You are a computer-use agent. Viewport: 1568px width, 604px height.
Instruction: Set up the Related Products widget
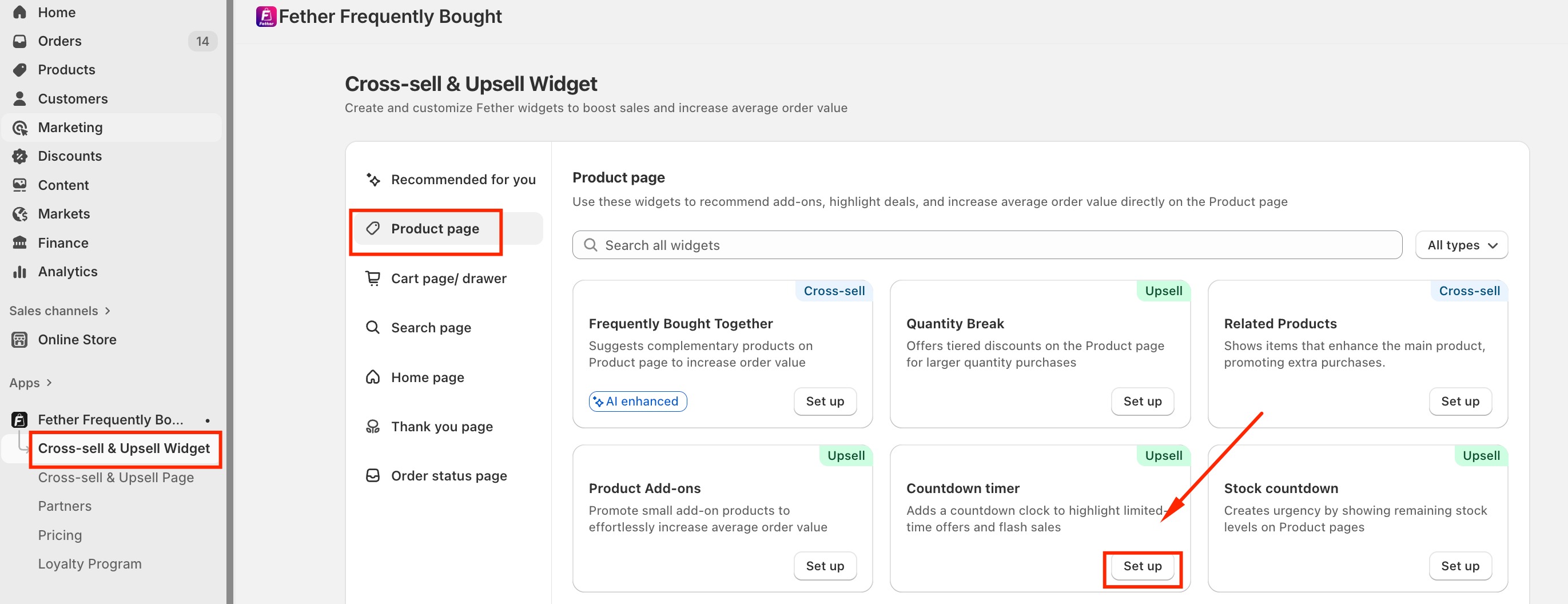coord(1460,402)
